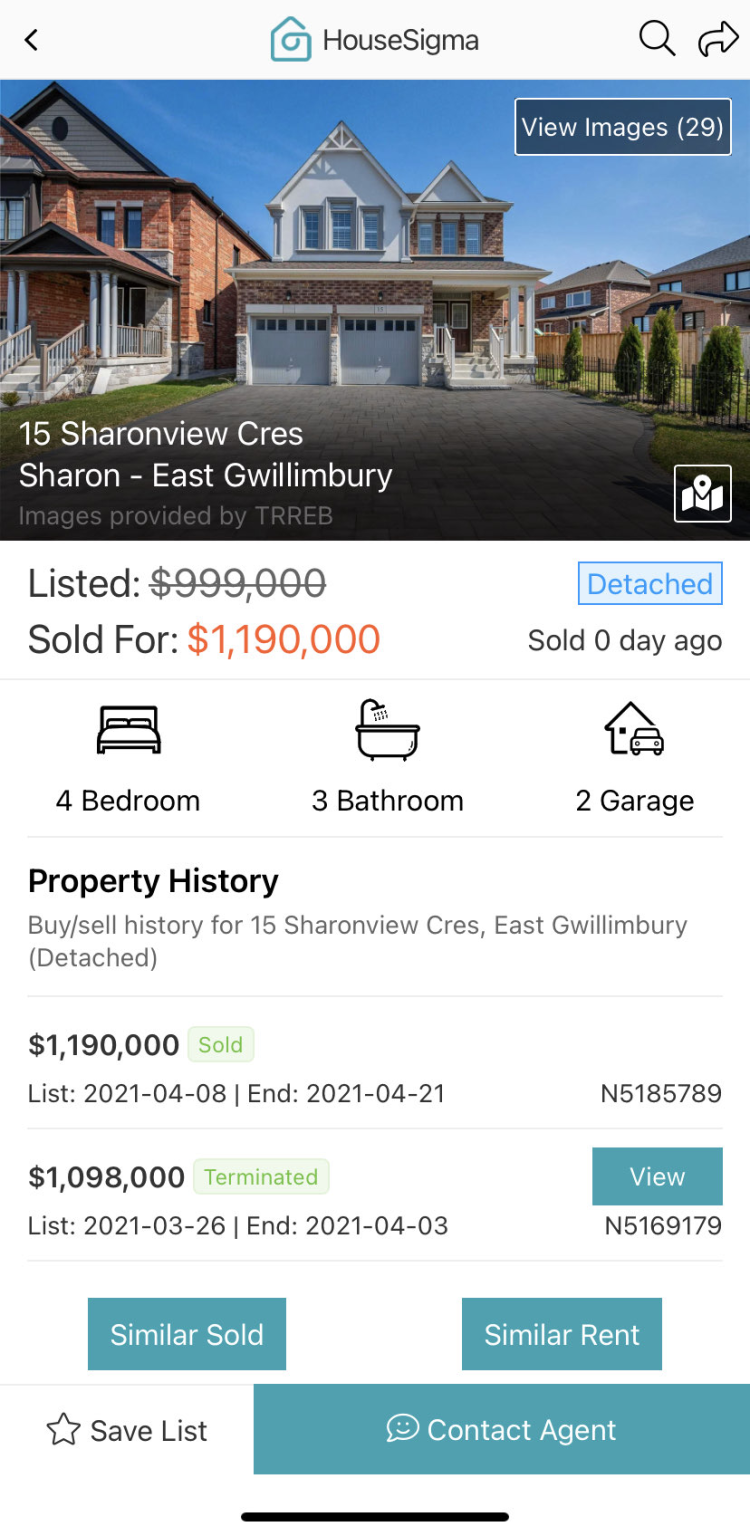
Task: Tap the garage car icon
Action: (634, 730)
